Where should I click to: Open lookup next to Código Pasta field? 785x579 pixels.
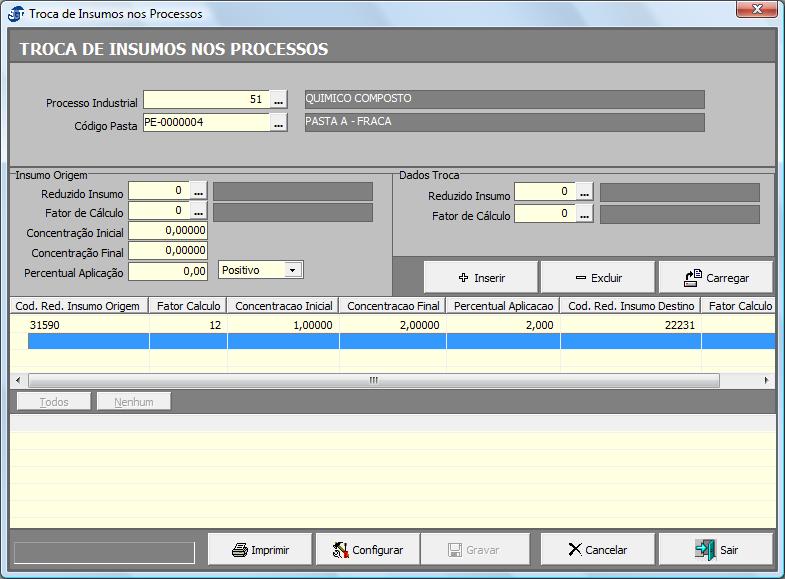coord(279,123)
